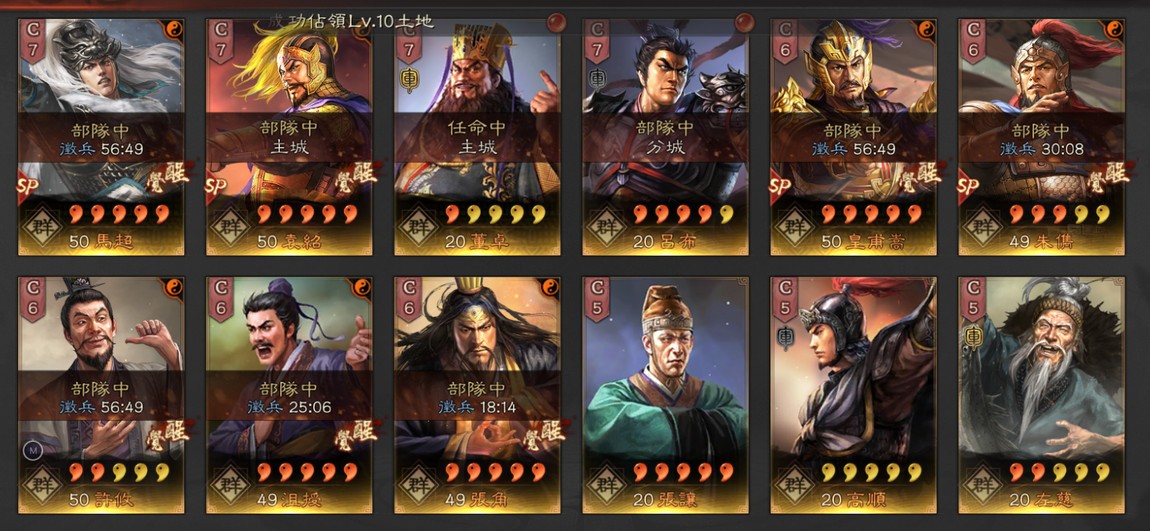Click the C7 cost tag on 馬超
This screenshot has height=531, width=1150.
(x=33, y=41)
